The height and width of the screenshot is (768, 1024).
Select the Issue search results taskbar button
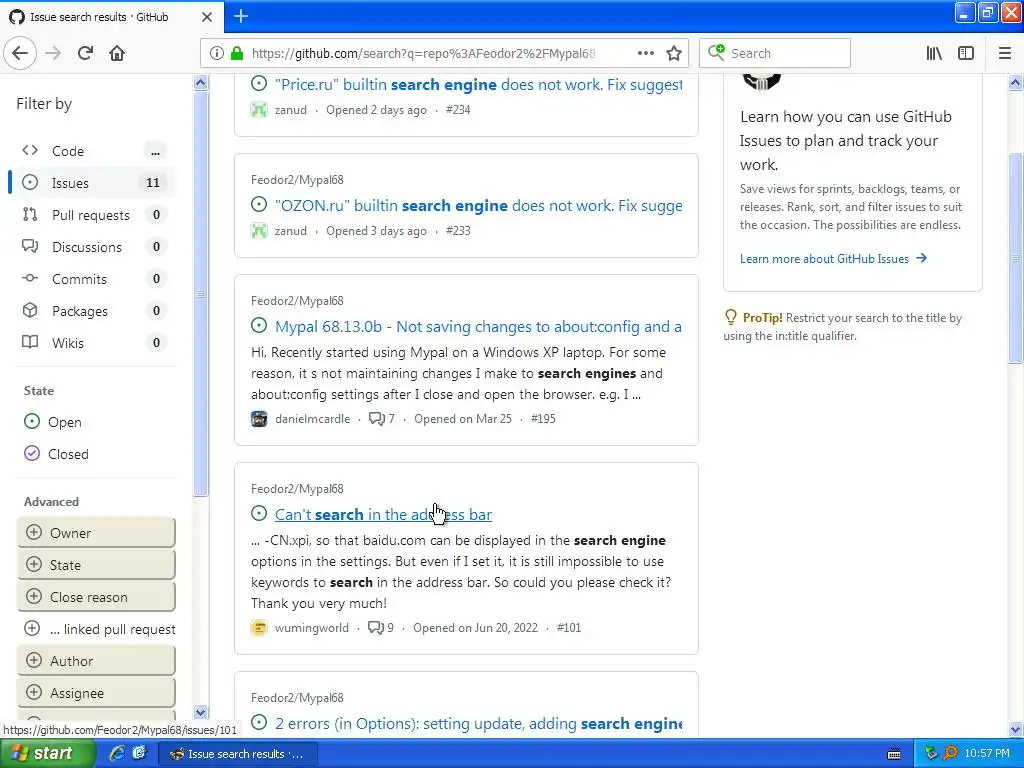click(x=238, y=754)
